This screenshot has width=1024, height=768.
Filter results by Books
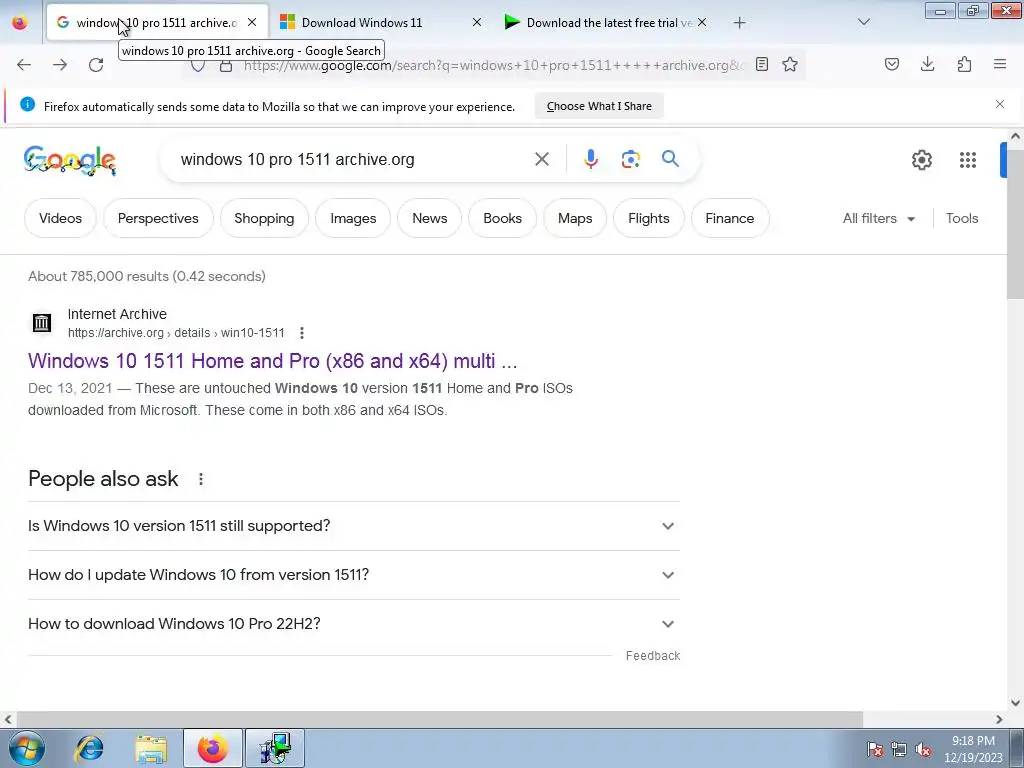pos(502,219)
